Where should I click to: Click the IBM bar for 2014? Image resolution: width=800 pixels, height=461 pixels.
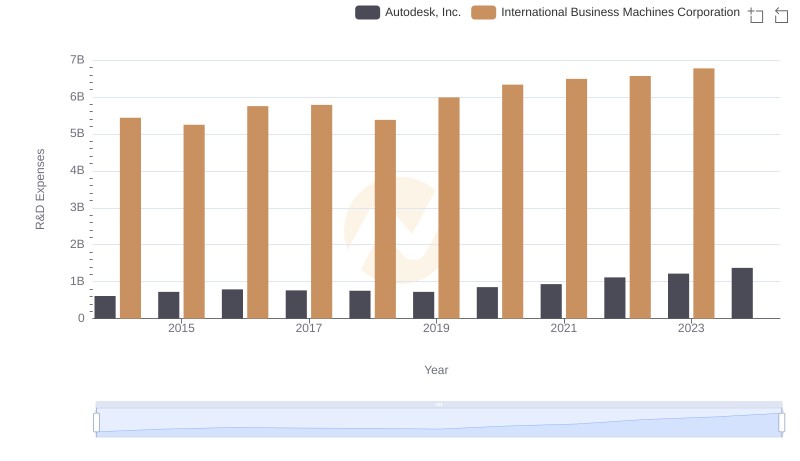[130, 218]
